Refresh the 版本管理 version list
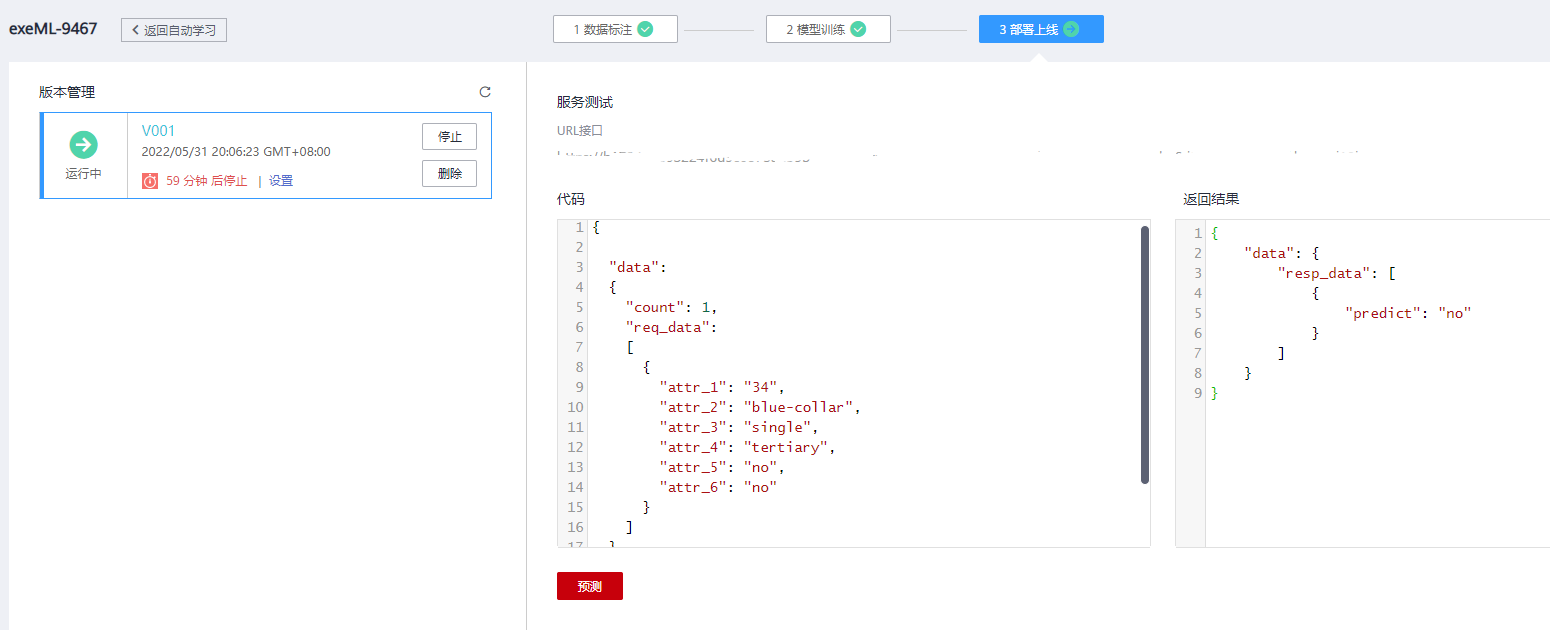1550x630 pixels. (x=485, y=92)
